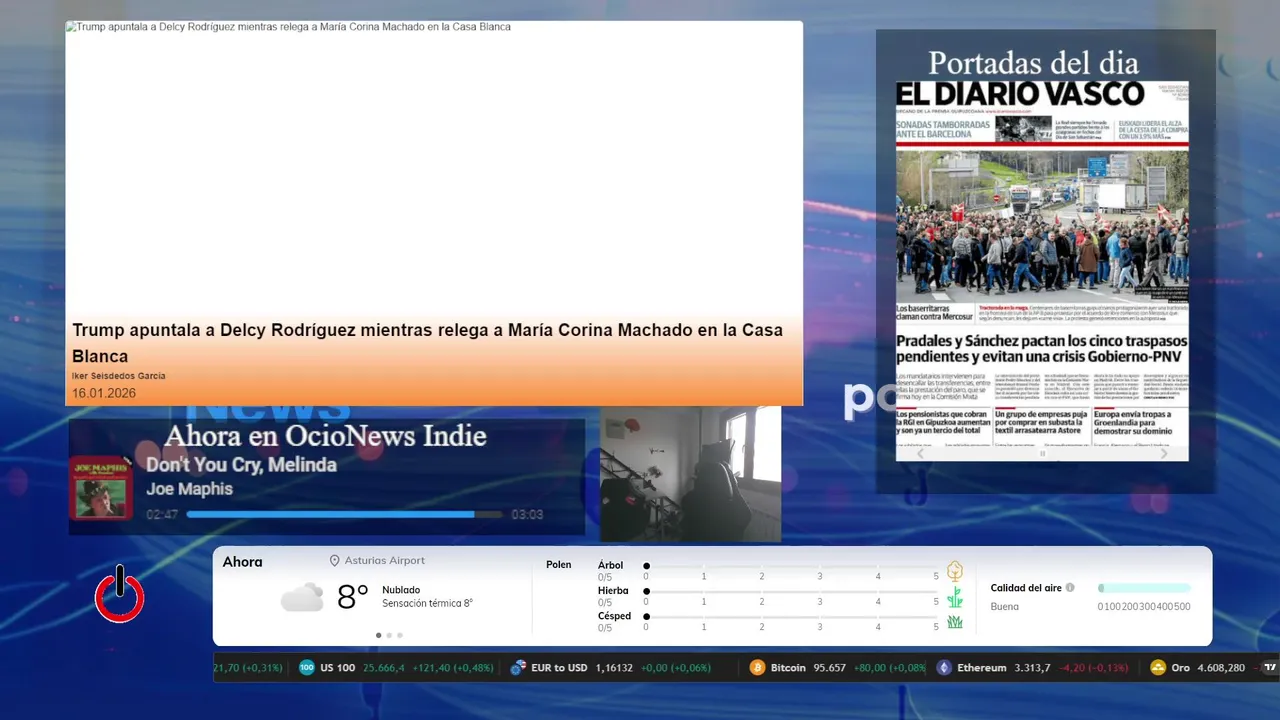Click the Buena air quality status
Image resolution: width=1280 pixels, height=720 pixels.
[x=1005, y=607]
